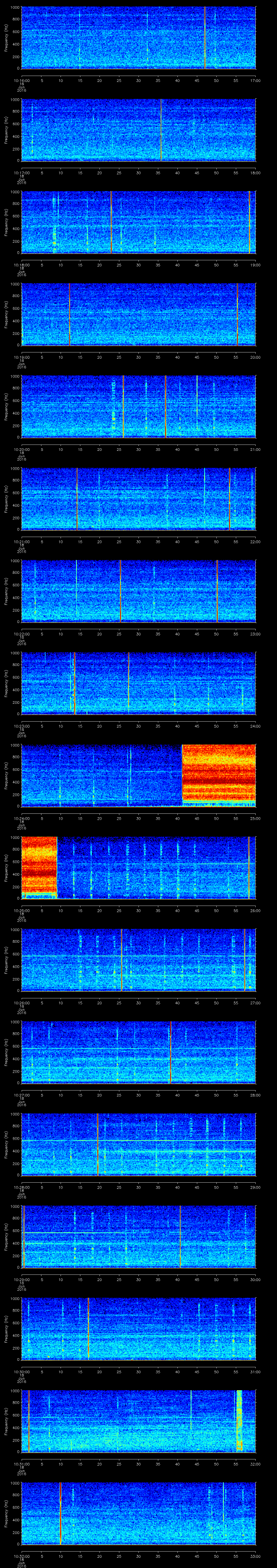Select red vertical line in the 10:17 spectrogram
This screenshot has height=1568, width=277.
click(161, 130)
